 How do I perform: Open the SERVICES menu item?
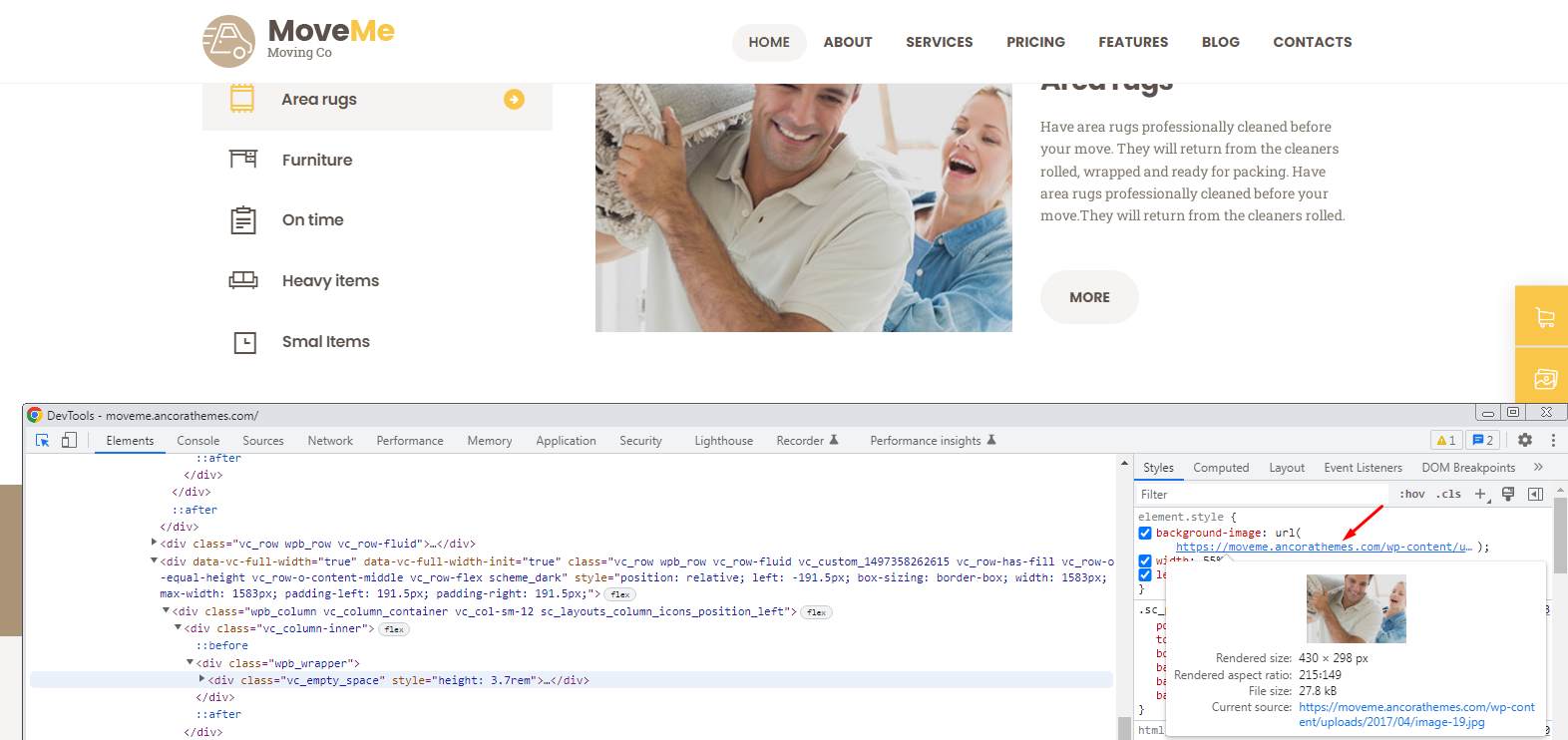coord(940,42)
